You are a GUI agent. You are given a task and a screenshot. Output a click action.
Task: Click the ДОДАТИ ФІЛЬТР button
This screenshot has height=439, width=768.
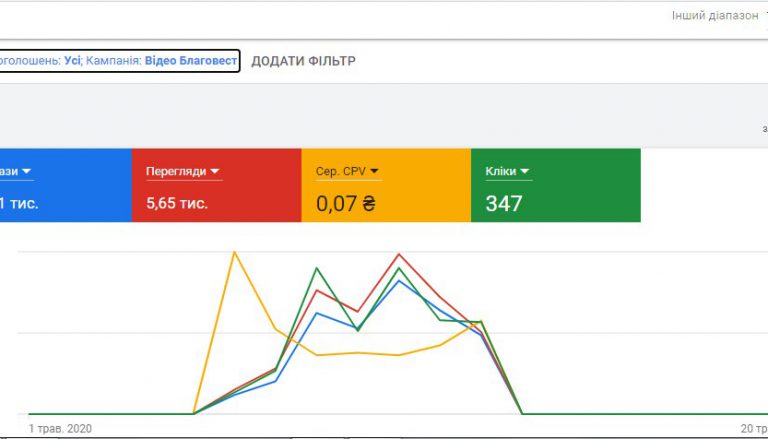click(x=303, y=61)
